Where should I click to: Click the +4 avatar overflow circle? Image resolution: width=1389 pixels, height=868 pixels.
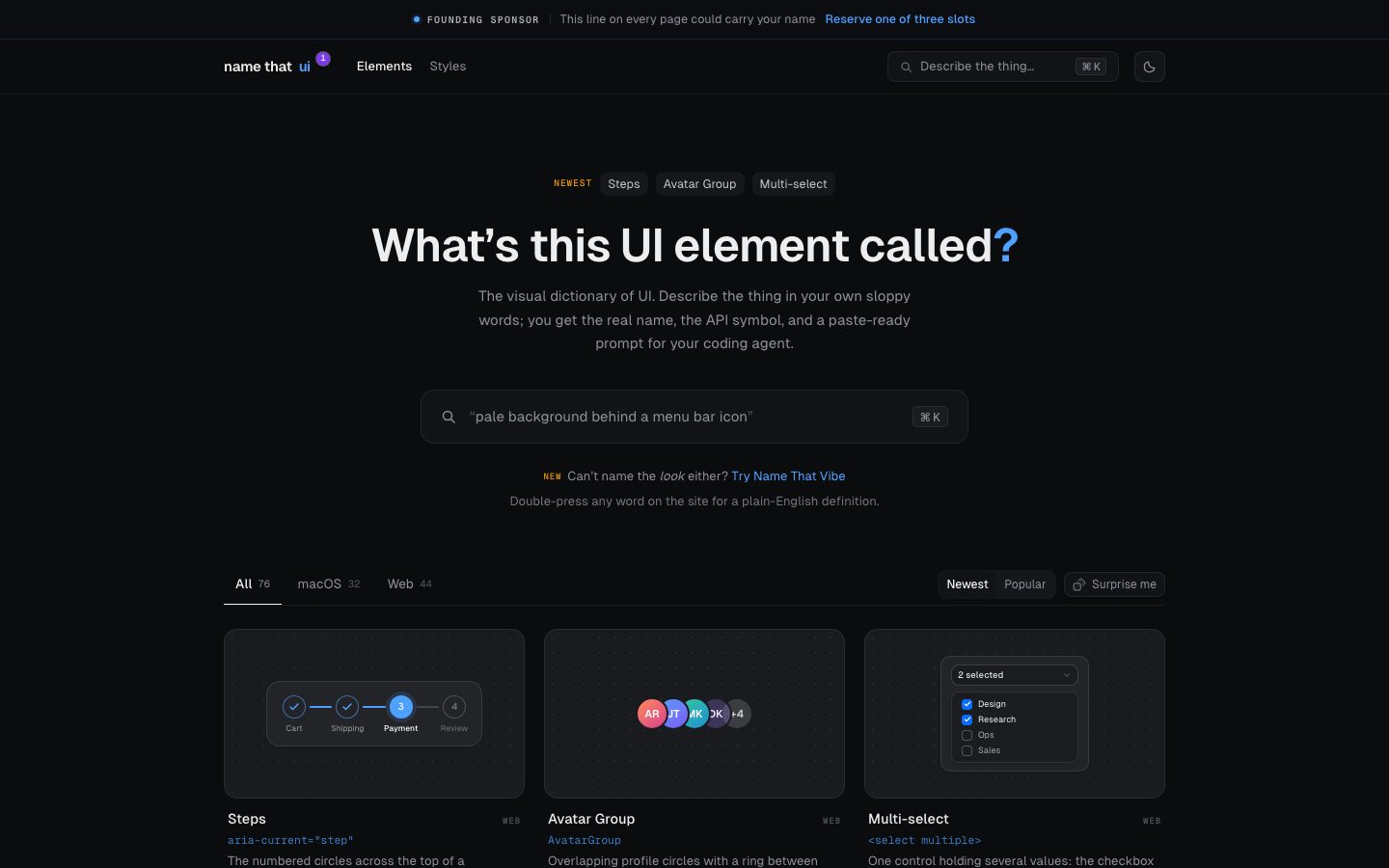pos(738,714)
